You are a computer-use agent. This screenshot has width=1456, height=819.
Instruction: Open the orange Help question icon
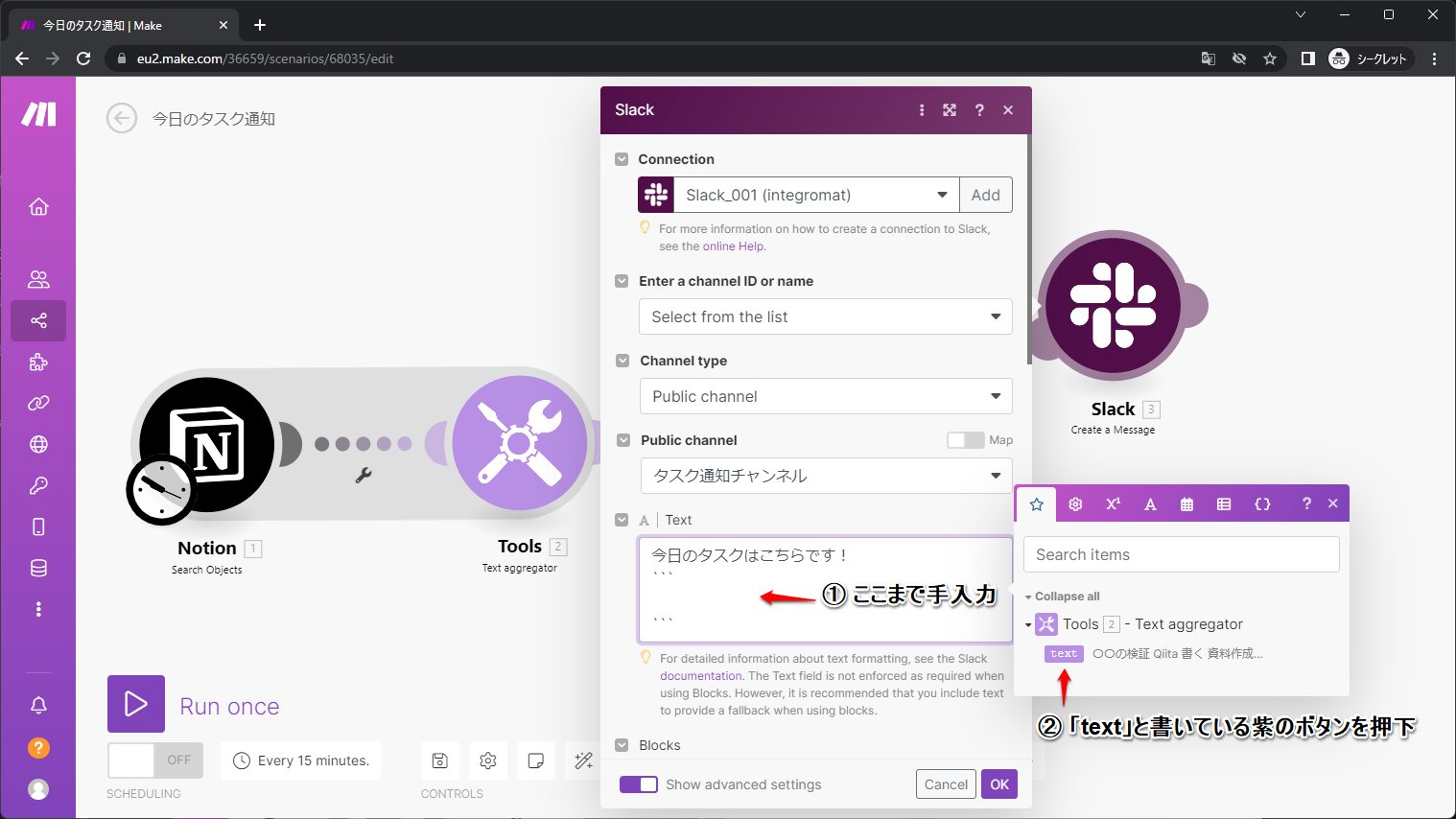point(38,747)
